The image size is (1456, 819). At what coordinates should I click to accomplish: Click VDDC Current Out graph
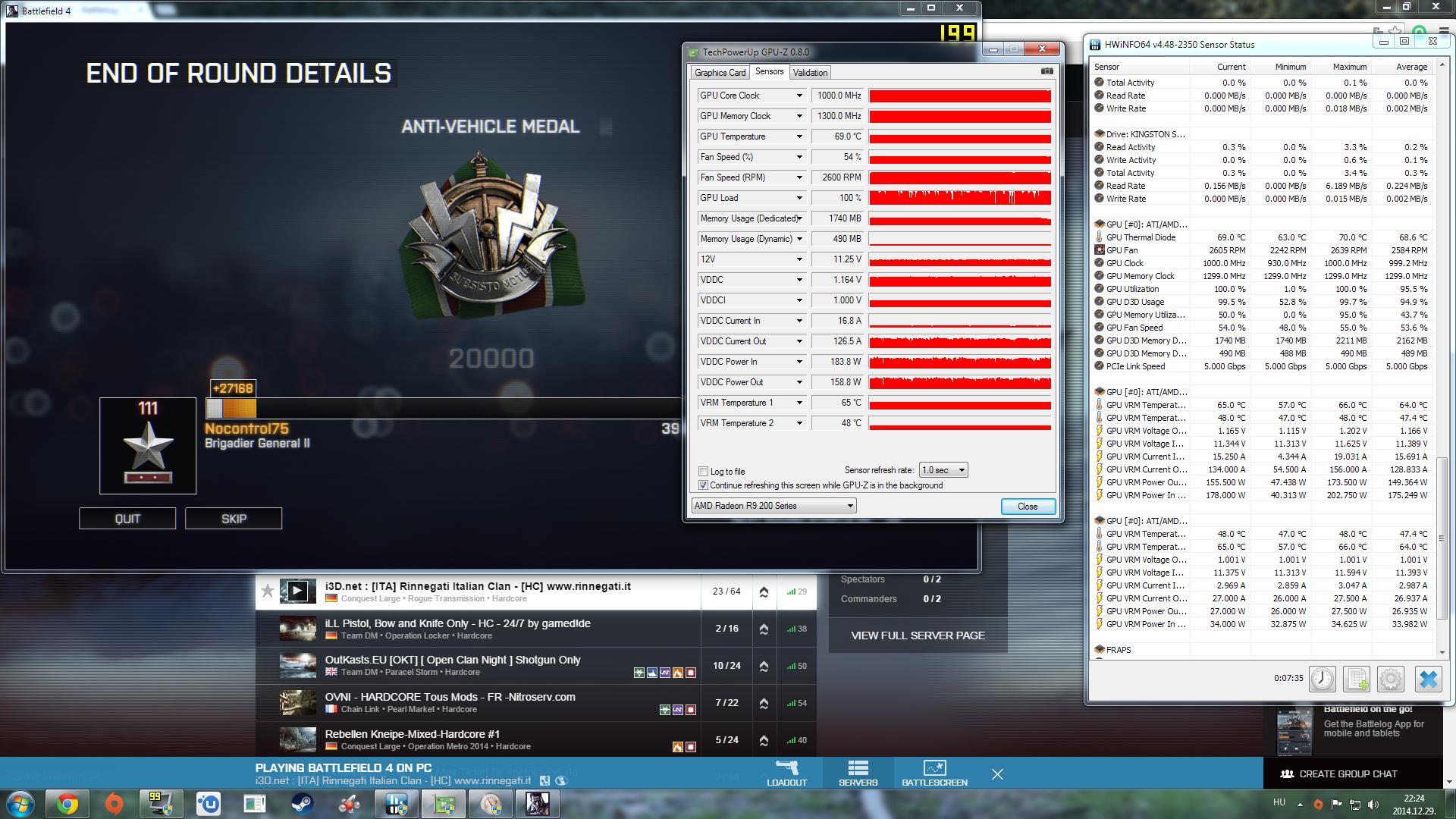pos(960,341)
